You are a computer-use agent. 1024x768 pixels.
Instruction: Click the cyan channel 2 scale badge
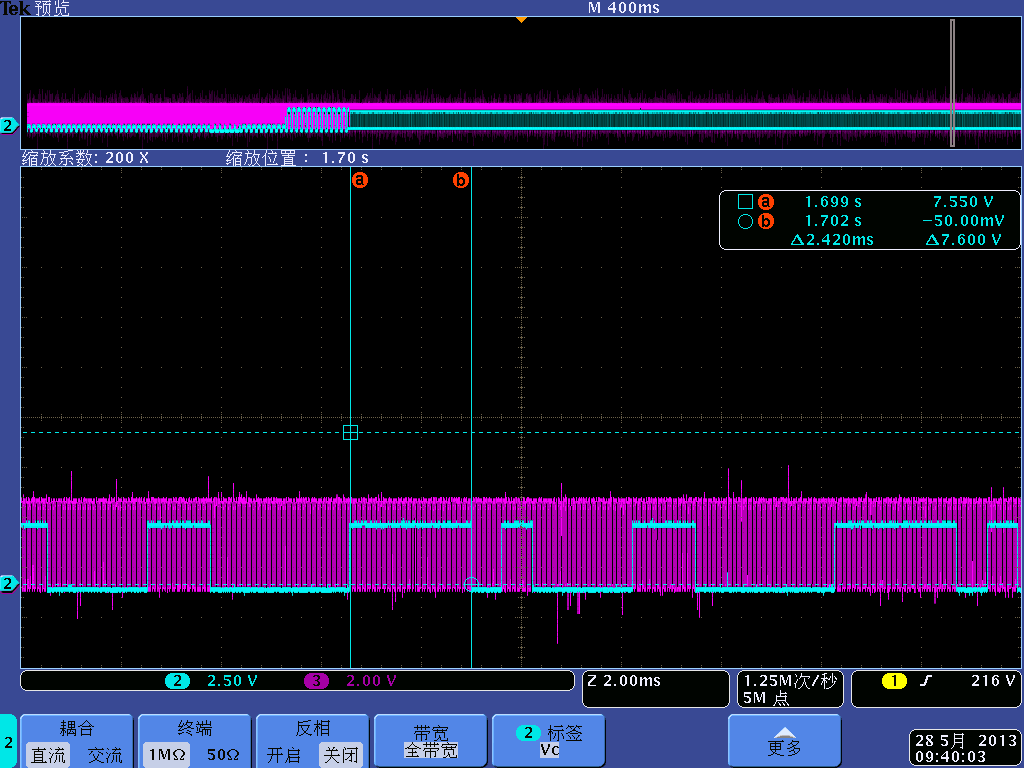click(177, 681)
